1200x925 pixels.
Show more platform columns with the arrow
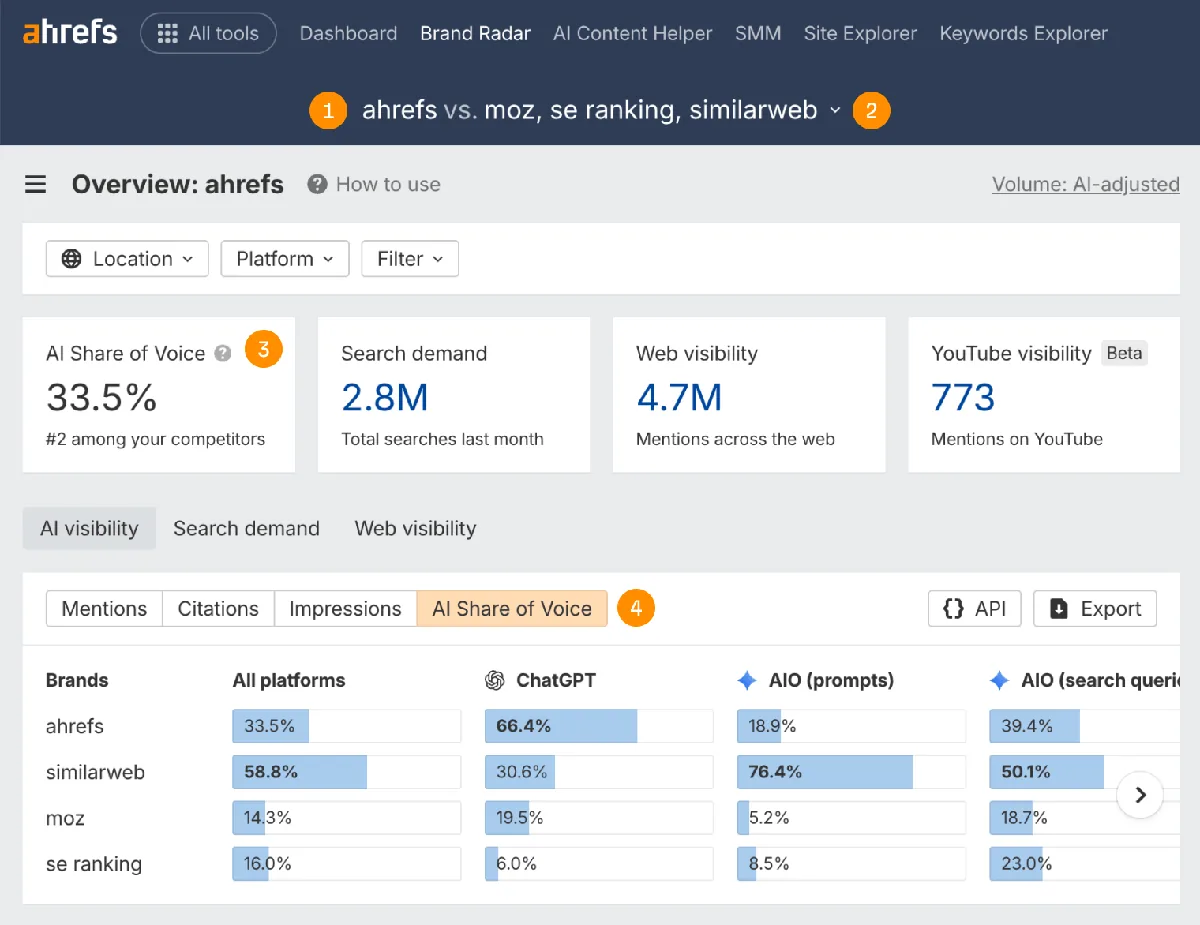1140,795
